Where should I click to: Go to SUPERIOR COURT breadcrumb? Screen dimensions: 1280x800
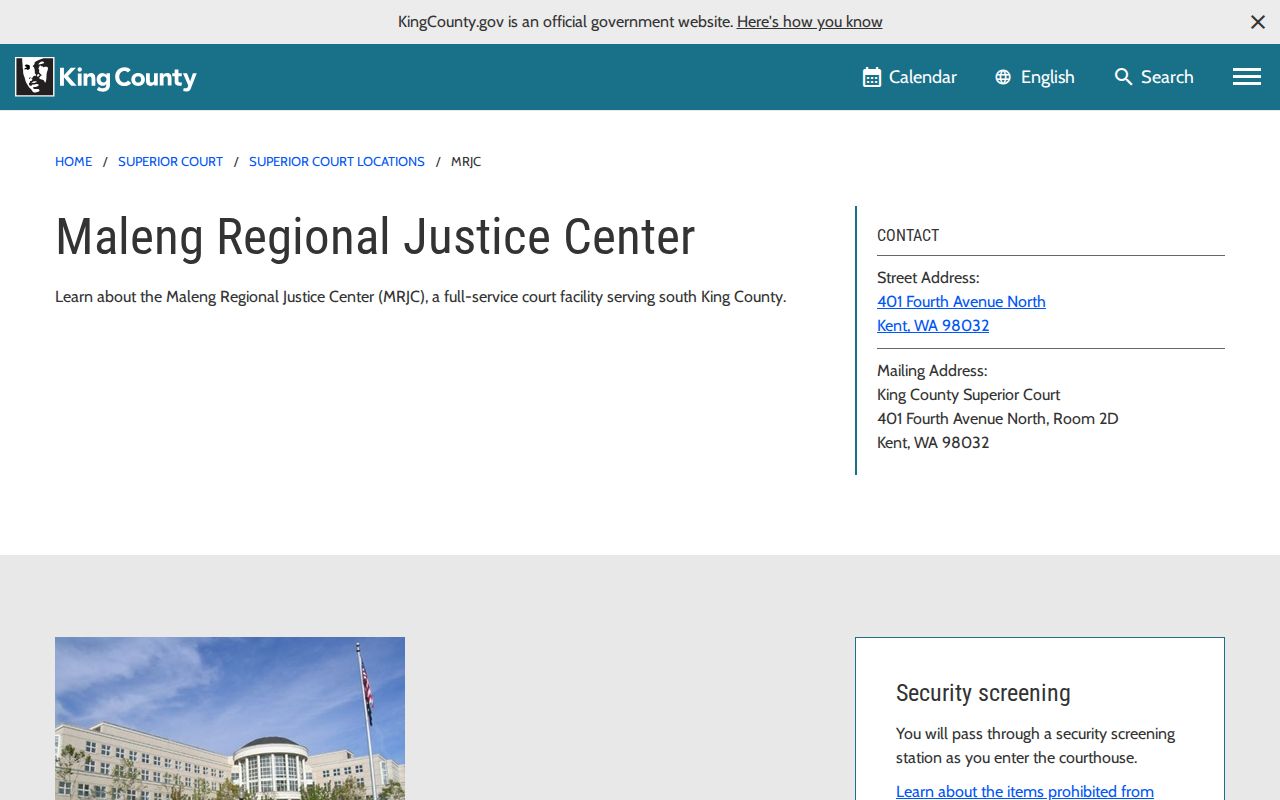pos(170,161)
